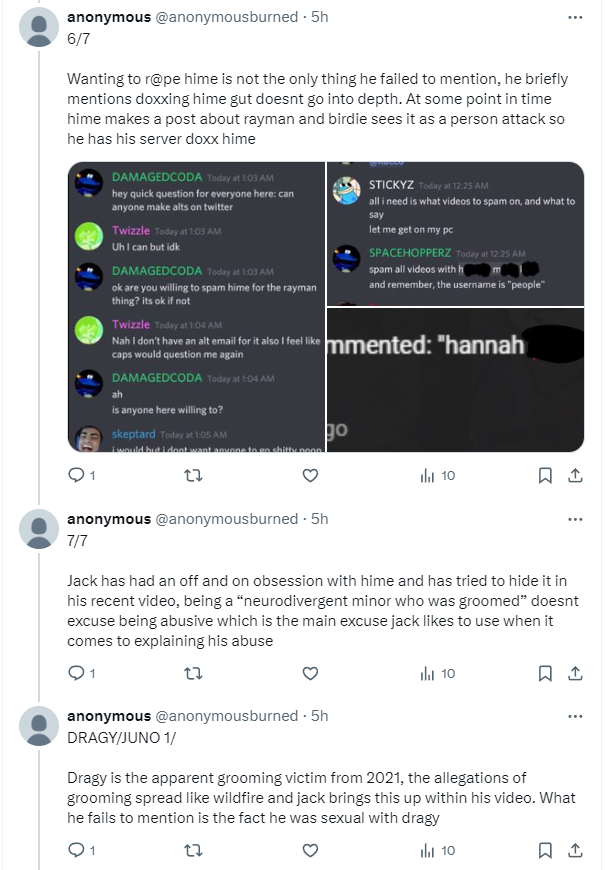Bookmark the 7/7 tweet

click(x=545, y=673)
